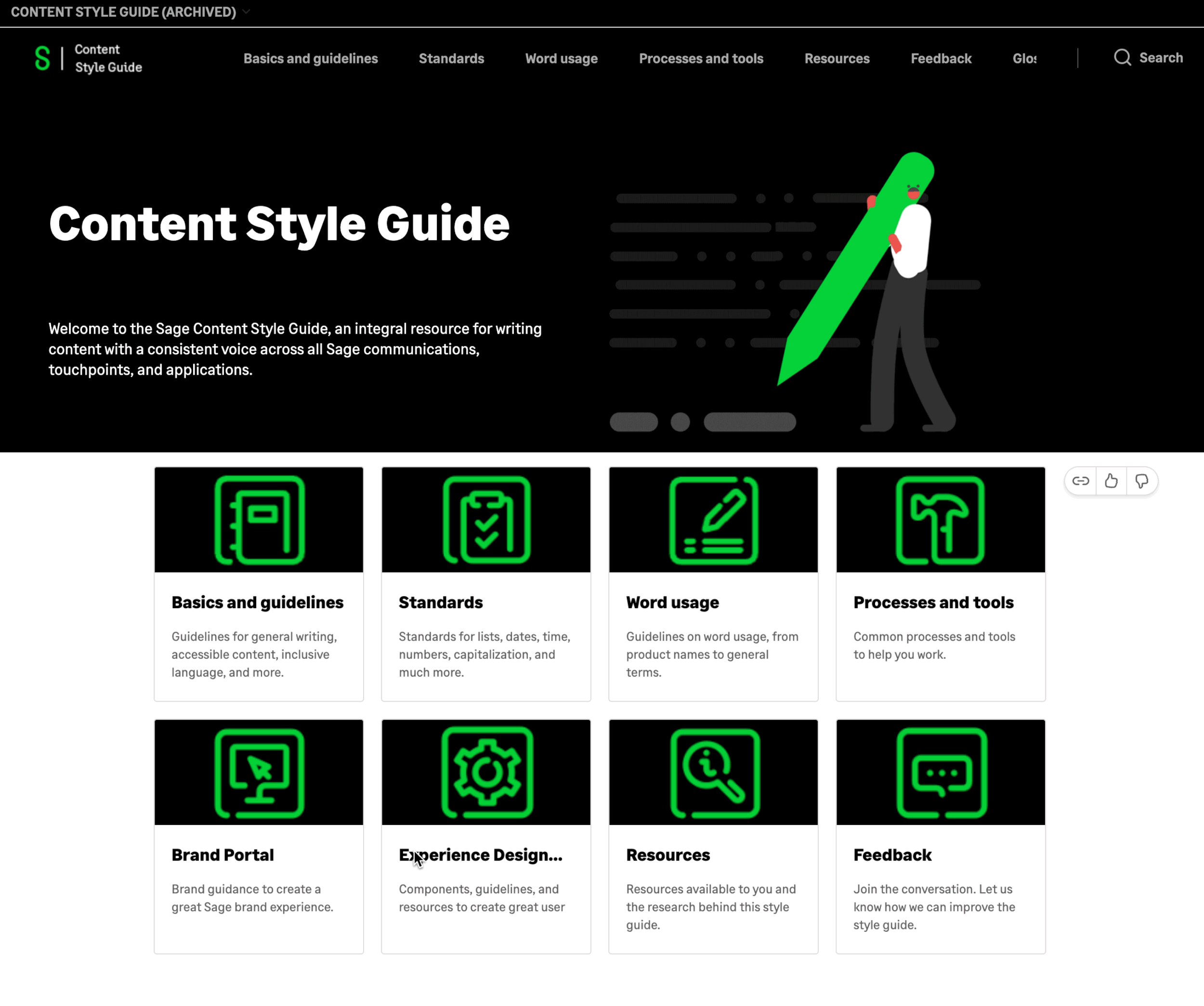Open the Brand Portal card title link
This screenshot has width=1204, height=1006.
pos(222,855)
